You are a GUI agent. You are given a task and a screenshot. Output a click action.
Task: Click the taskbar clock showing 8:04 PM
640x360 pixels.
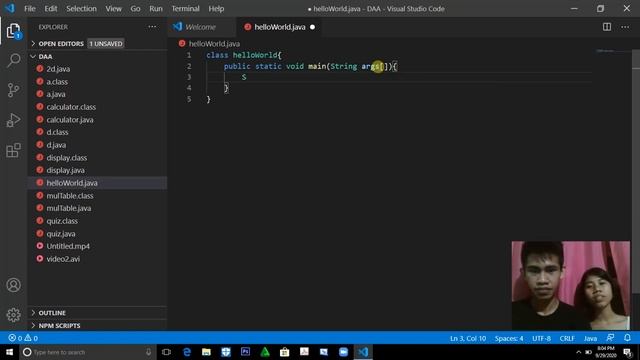pyautogui.click(x=606, y=352)
